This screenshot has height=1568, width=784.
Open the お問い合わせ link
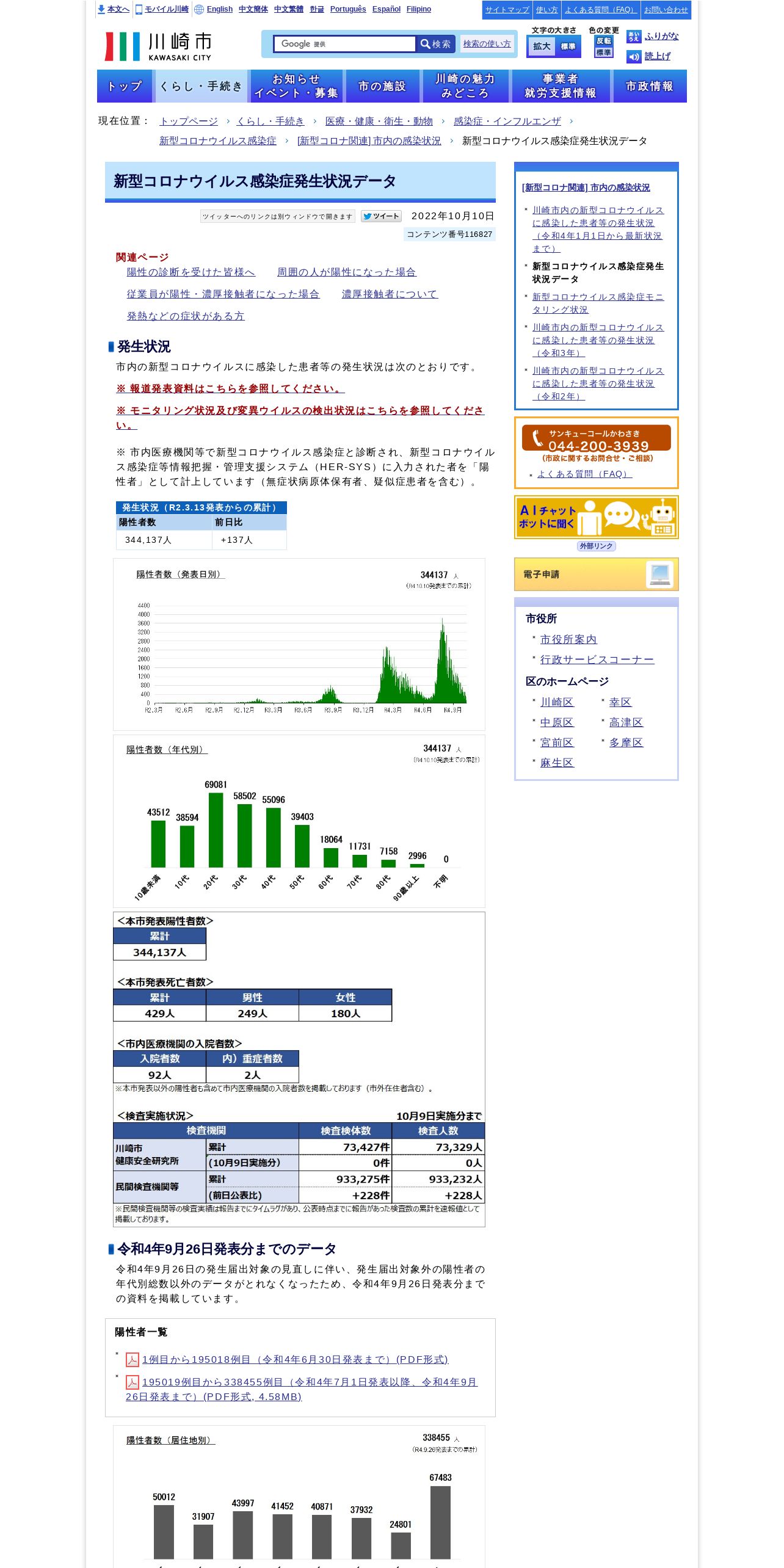[x=666, y=10]
